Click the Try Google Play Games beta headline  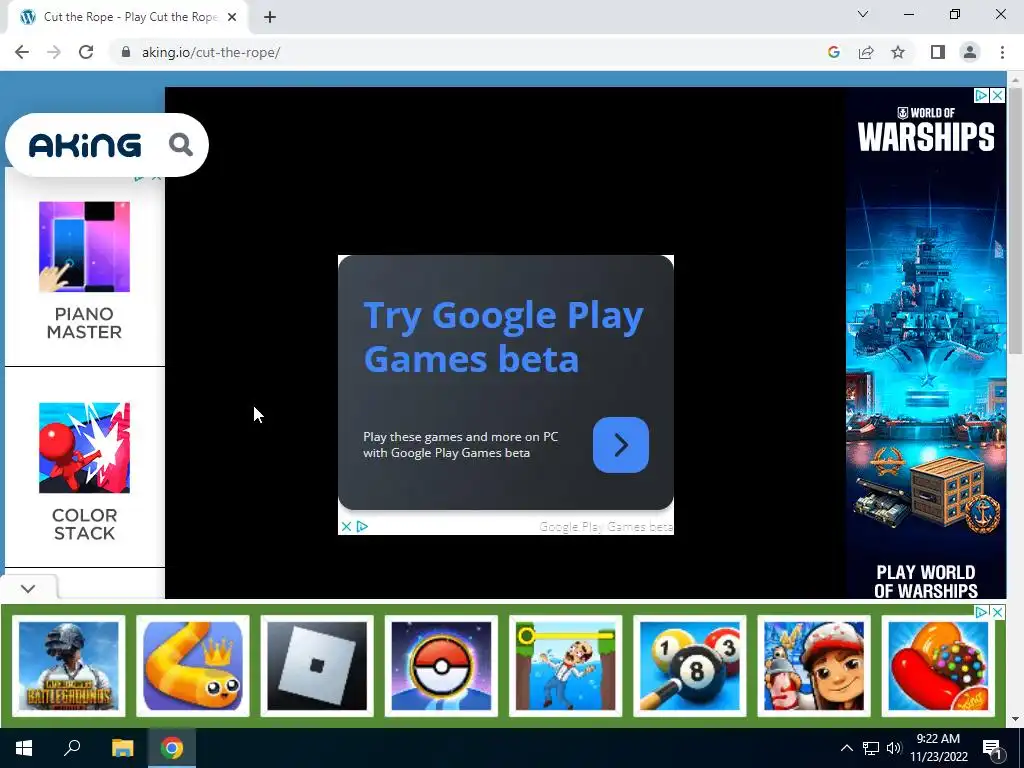click(x=504, y=337)
